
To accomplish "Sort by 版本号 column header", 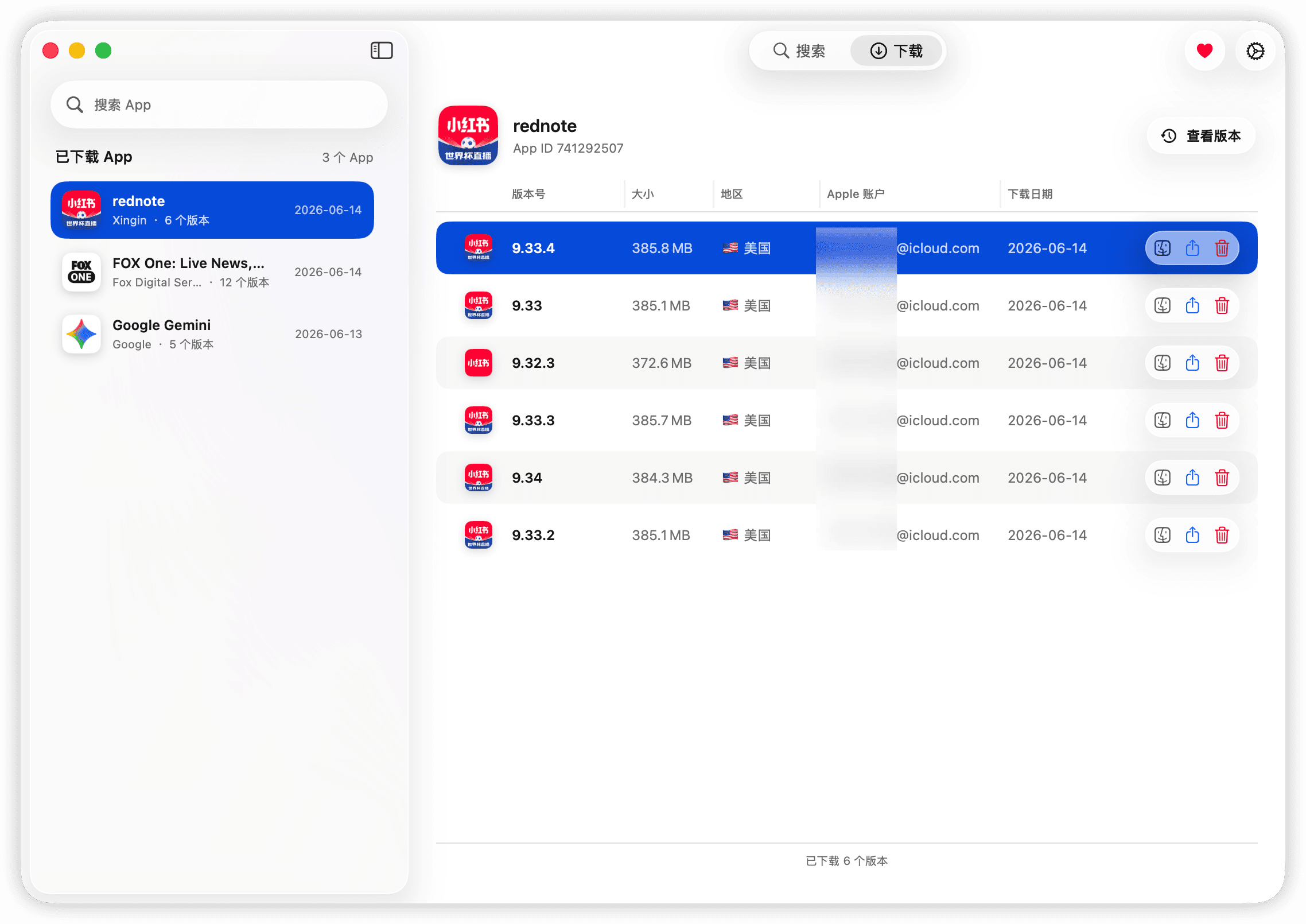I will [x=528, y=194].
